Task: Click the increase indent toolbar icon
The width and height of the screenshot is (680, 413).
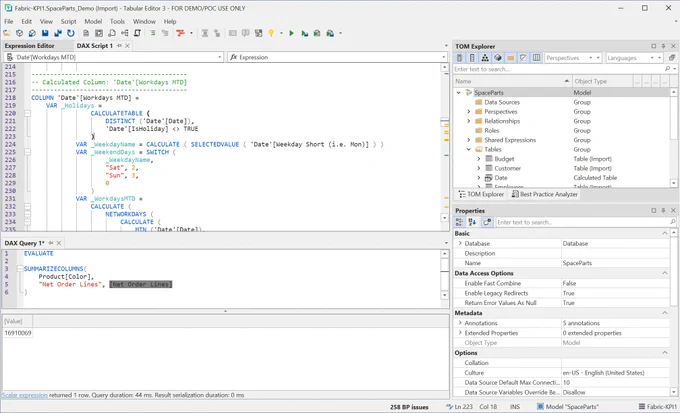Action: coord(152,33)
